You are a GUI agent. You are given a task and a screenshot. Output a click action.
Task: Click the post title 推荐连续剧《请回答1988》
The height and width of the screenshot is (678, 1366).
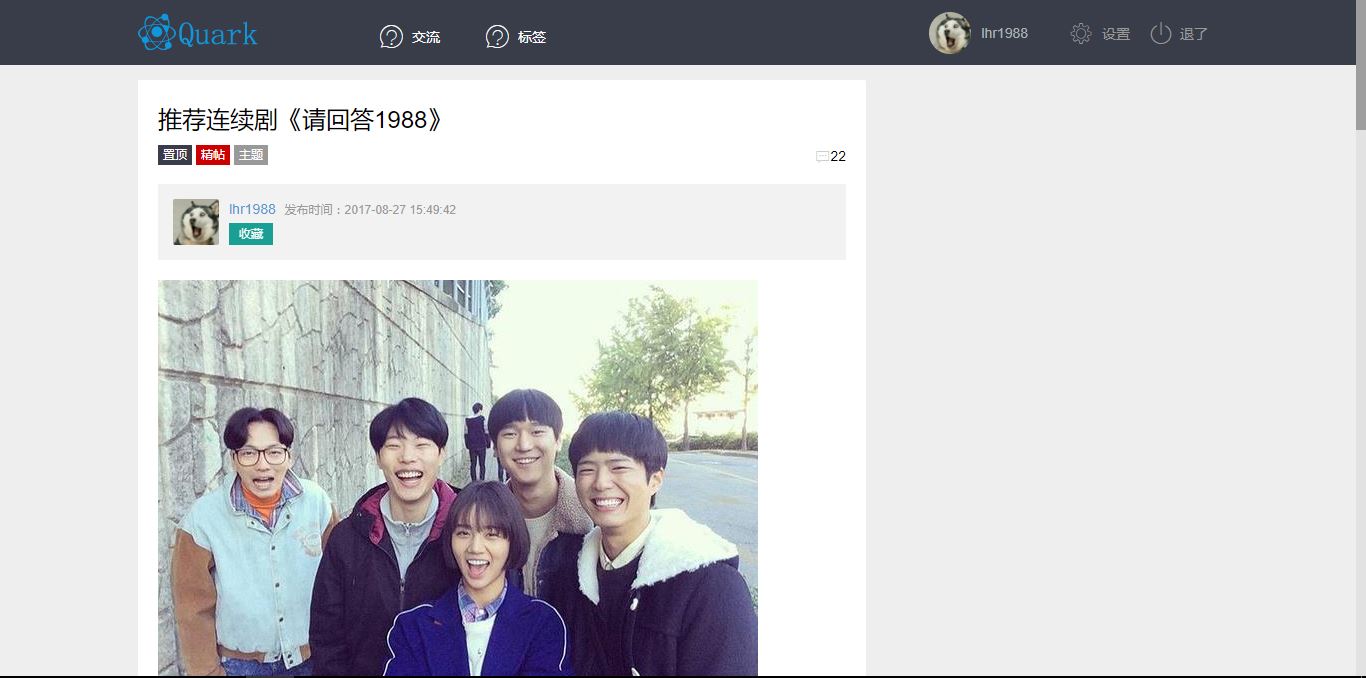coord(300,119)
